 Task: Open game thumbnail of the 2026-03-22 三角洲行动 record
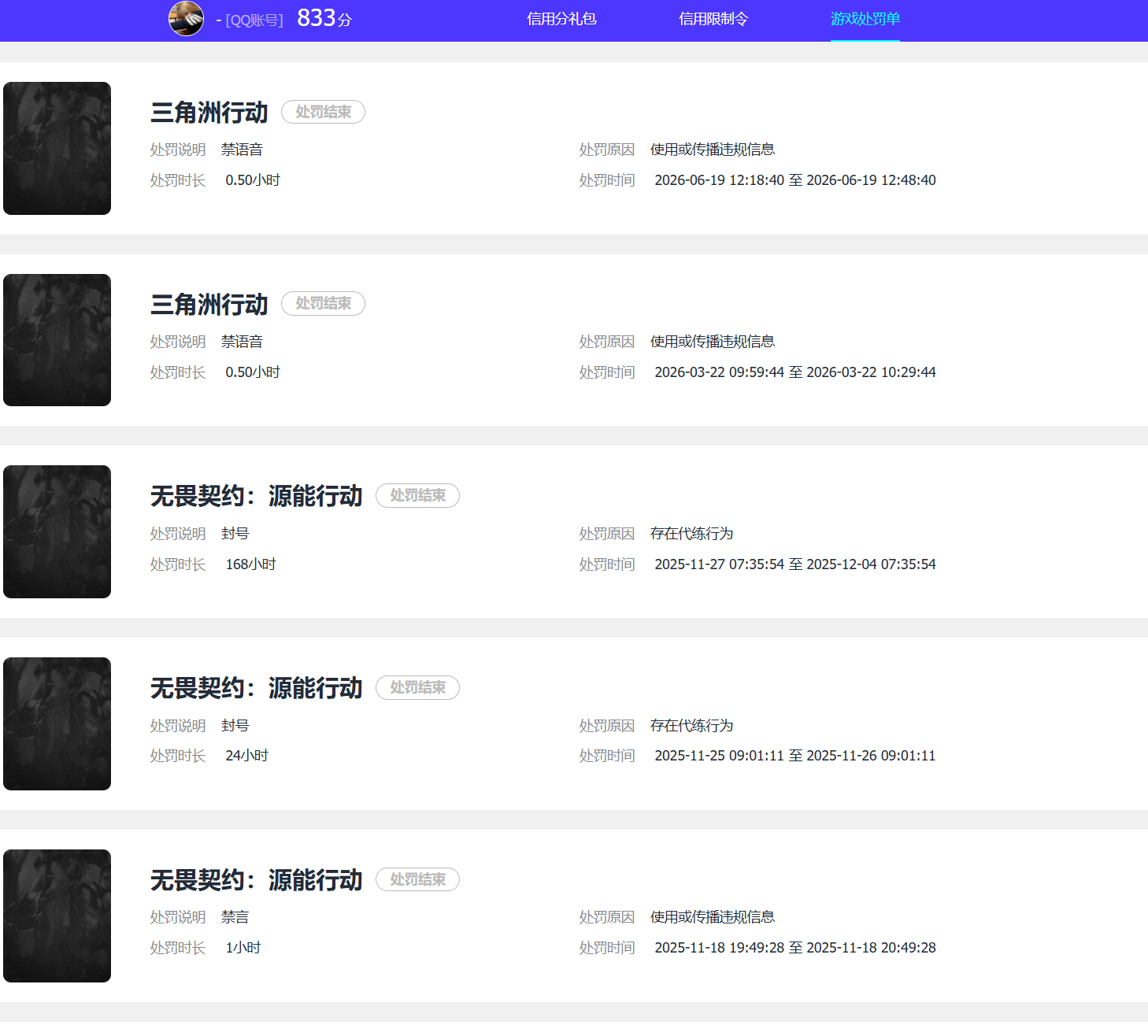coord(57,340)
